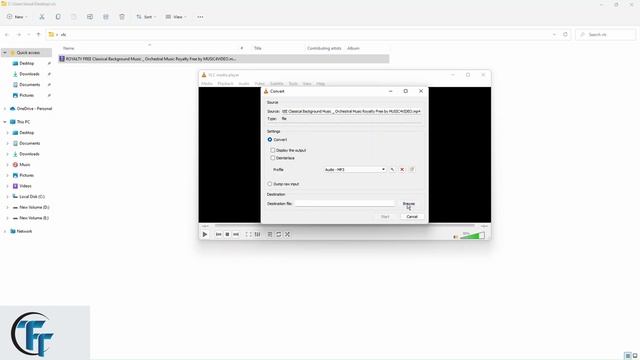Image resolution: width=640 pixels, height=360 pixels.
Task: Click the Rename icon in Explorer toolbar
Action: click(90, 17)
